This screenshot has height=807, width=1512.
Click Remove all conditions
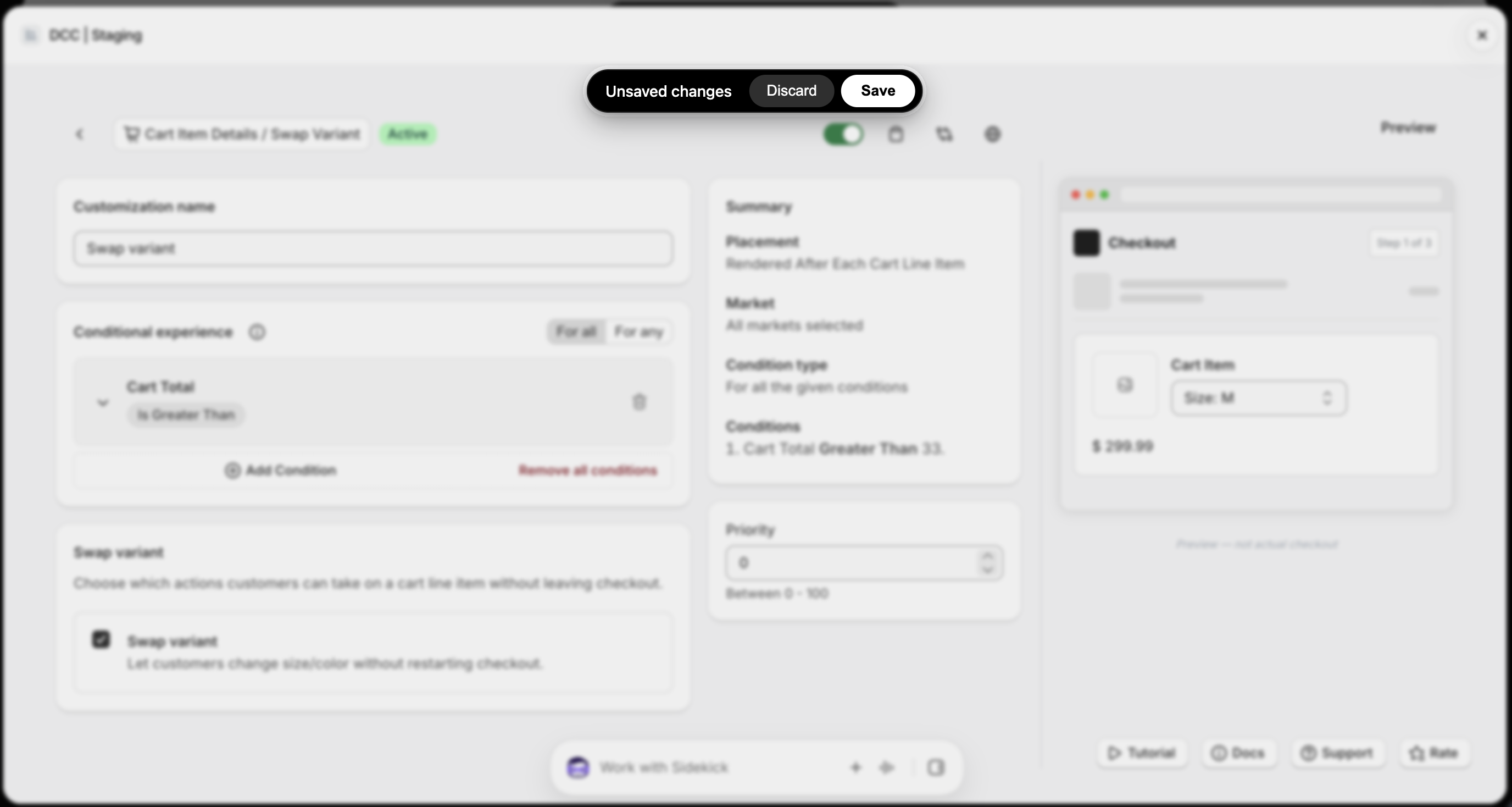[587, 471]
